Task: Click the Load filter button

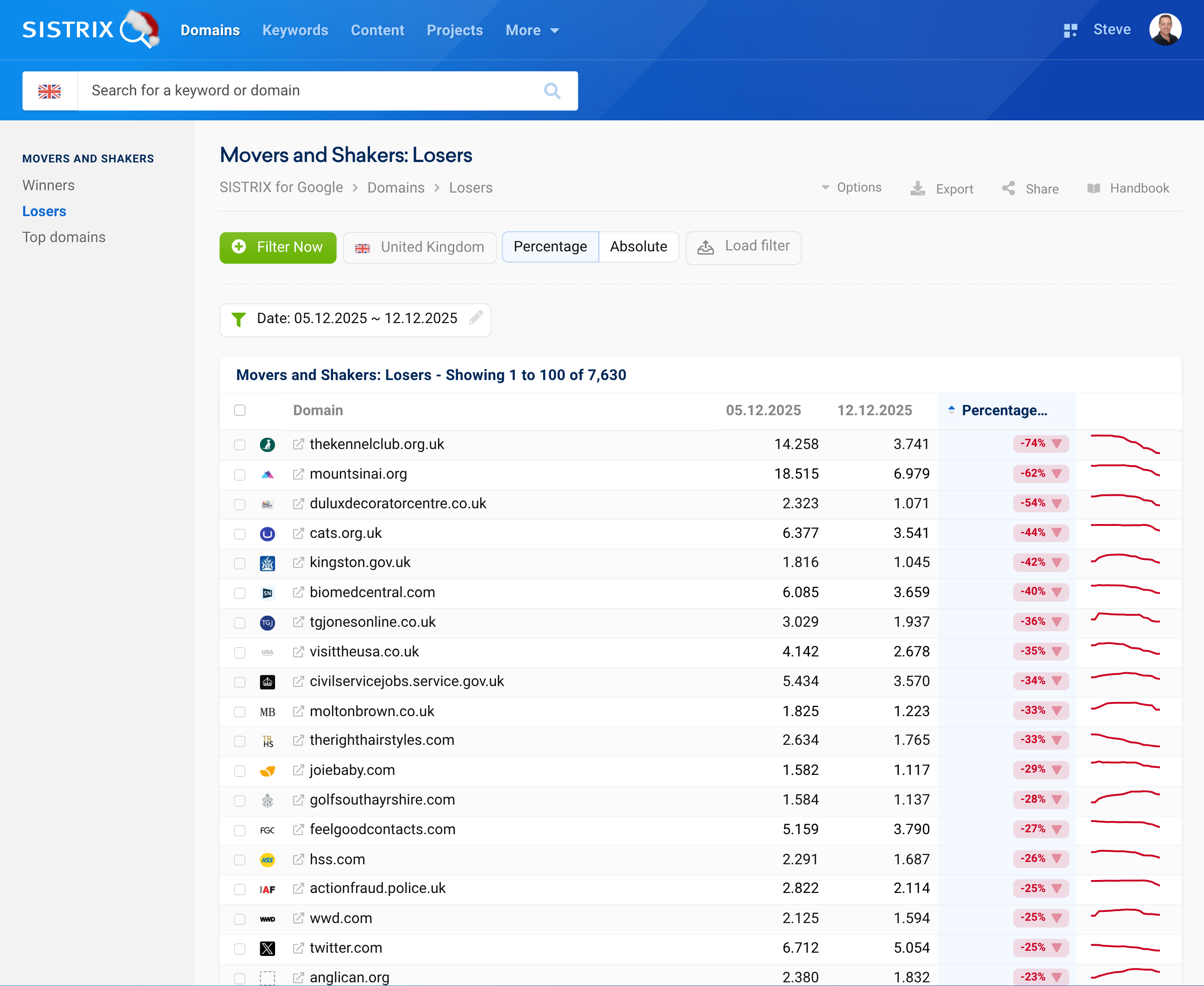Action: coord(743,247)
